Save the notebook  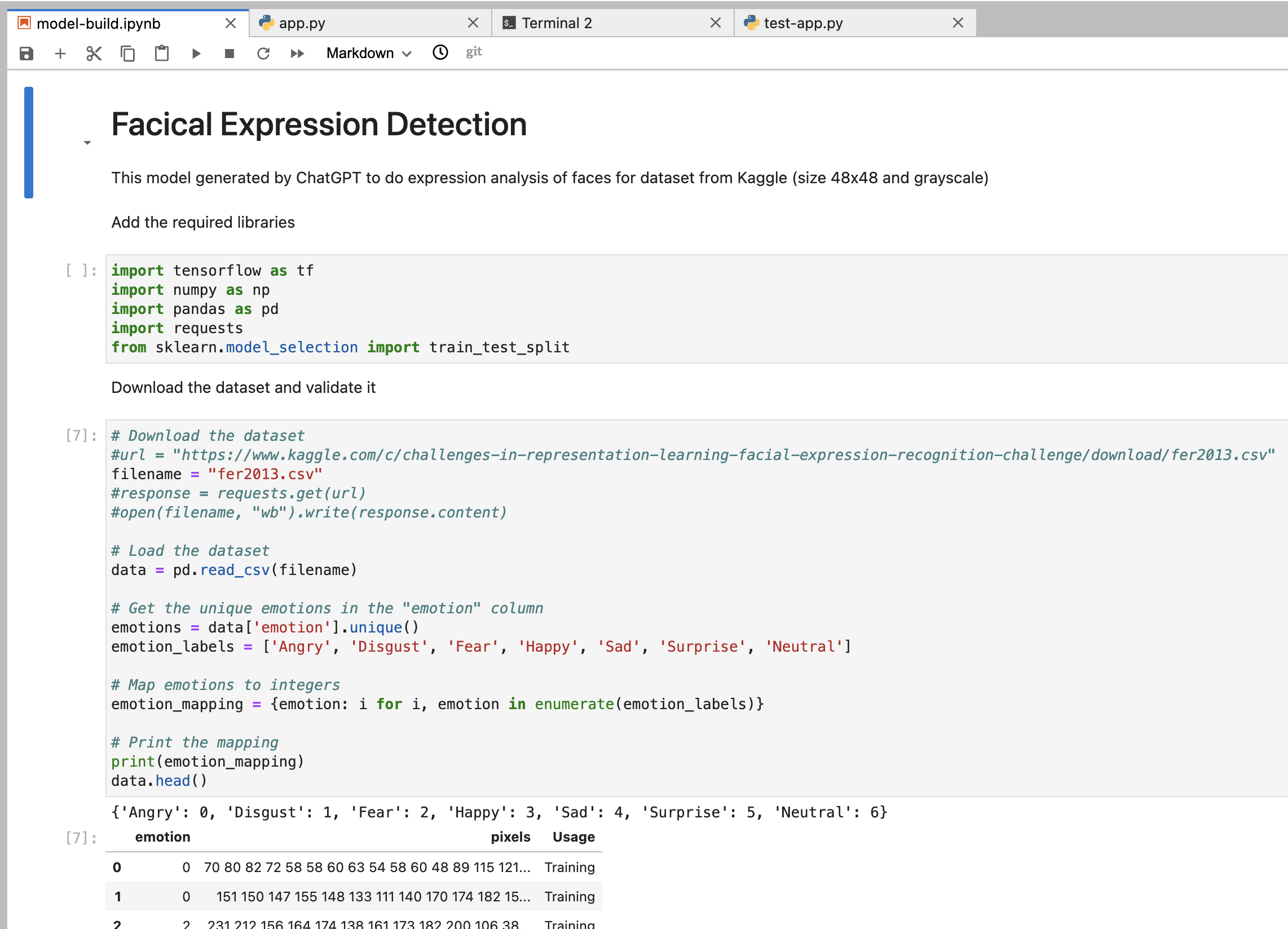click(27, 53)
